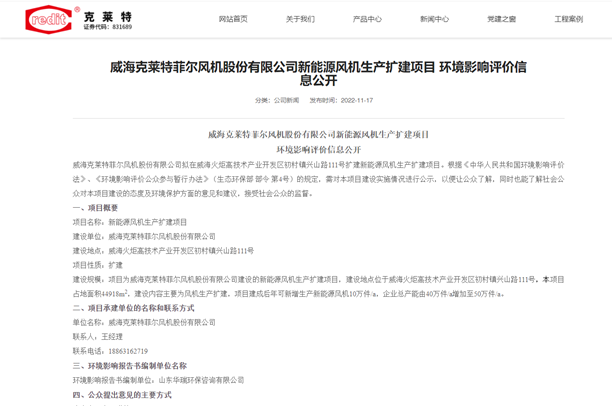Click the centered body title 新能源风机生产扩建项目
This screenshot has width=612, height=406.
[x=318, y=135]
